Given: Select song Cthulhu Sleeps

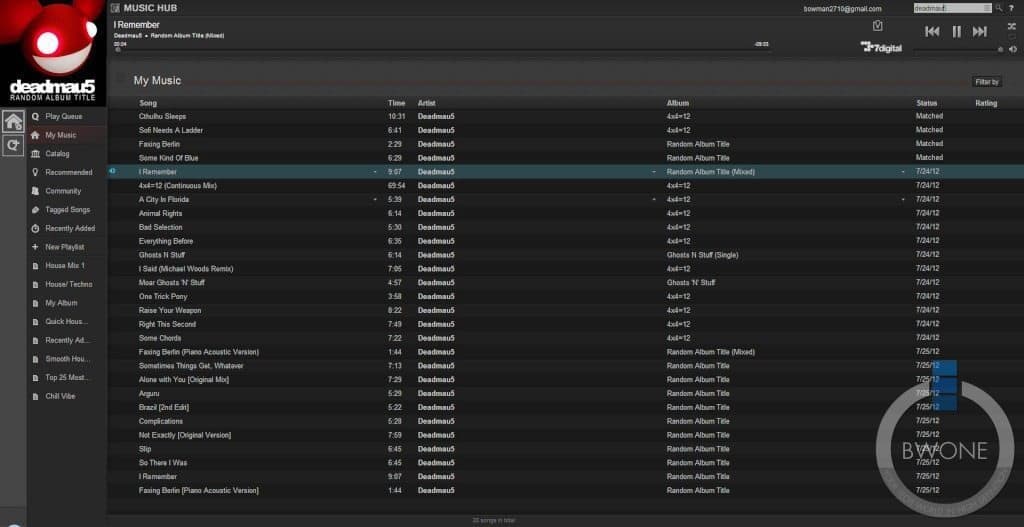Looking at the screenshot, I should click(x=163, y=116).
